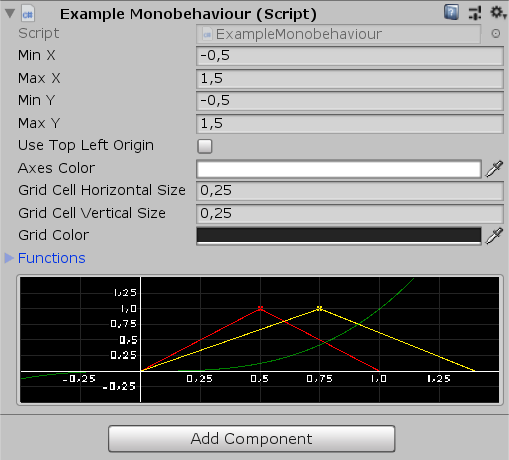Image resolution: width=509 pixels, height=460 pixels.
Task: Expand the Functions foldout arrow
Action: click(x=9, y=258)
